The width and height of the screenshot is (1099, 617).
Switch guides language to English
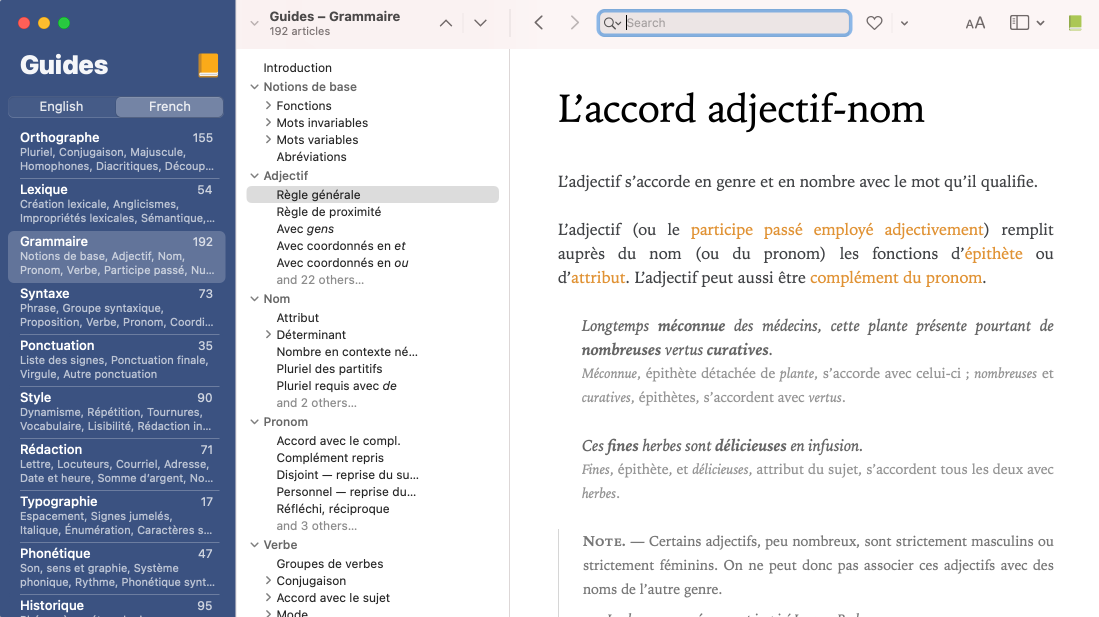pyautogui.click(x=62, y=107)
